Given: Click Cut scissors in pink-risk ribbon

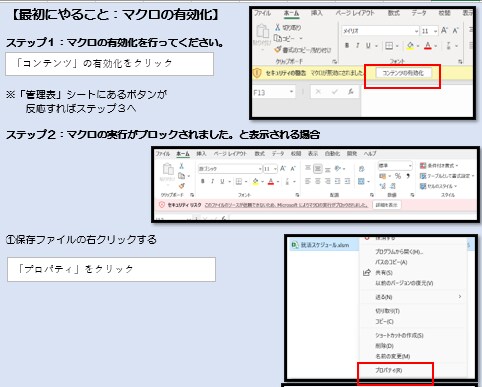Looking at the screenshot, I should tap(181, 166).
